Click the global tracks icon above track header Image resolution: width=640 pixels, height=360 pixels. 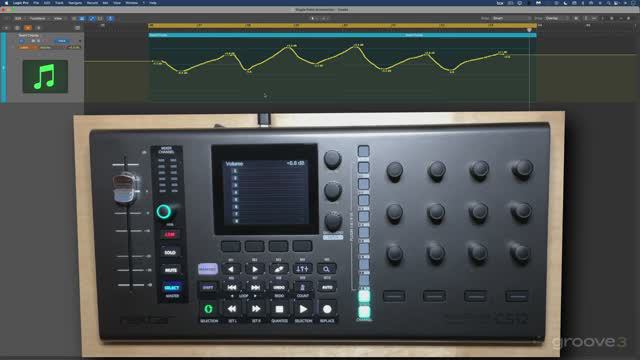[78, 28]
